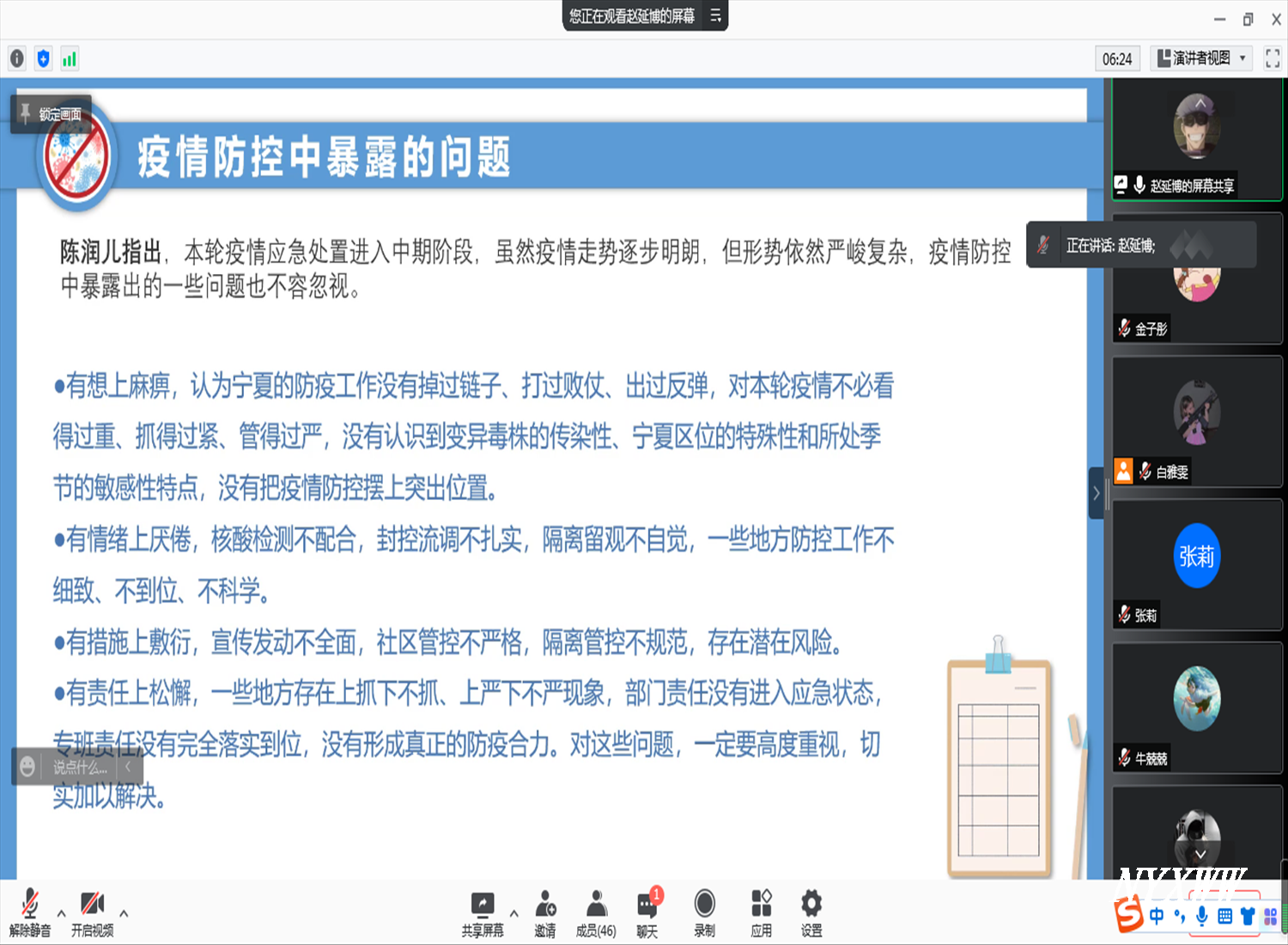Open 设置 settings gear
Viewport: 1288px width, 945px height.
click(811, 912)
